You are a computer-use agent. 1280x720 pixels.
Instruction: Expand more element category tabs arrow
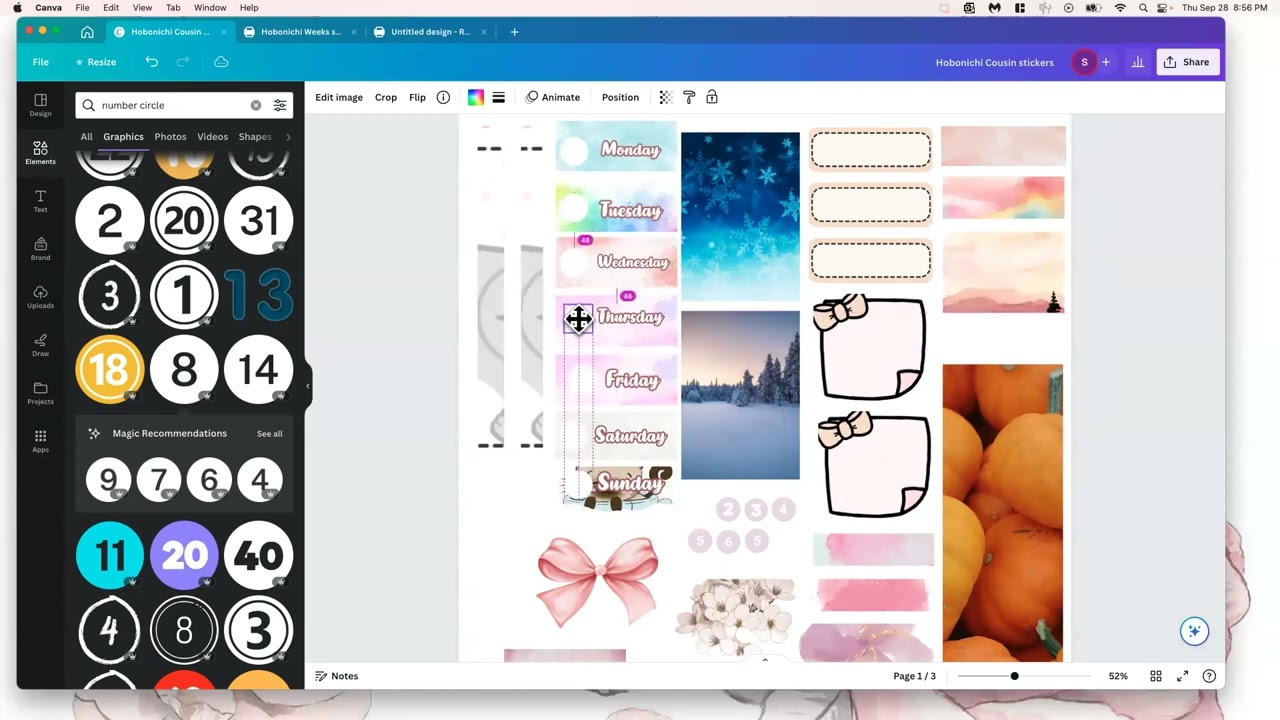click(288, 137)
